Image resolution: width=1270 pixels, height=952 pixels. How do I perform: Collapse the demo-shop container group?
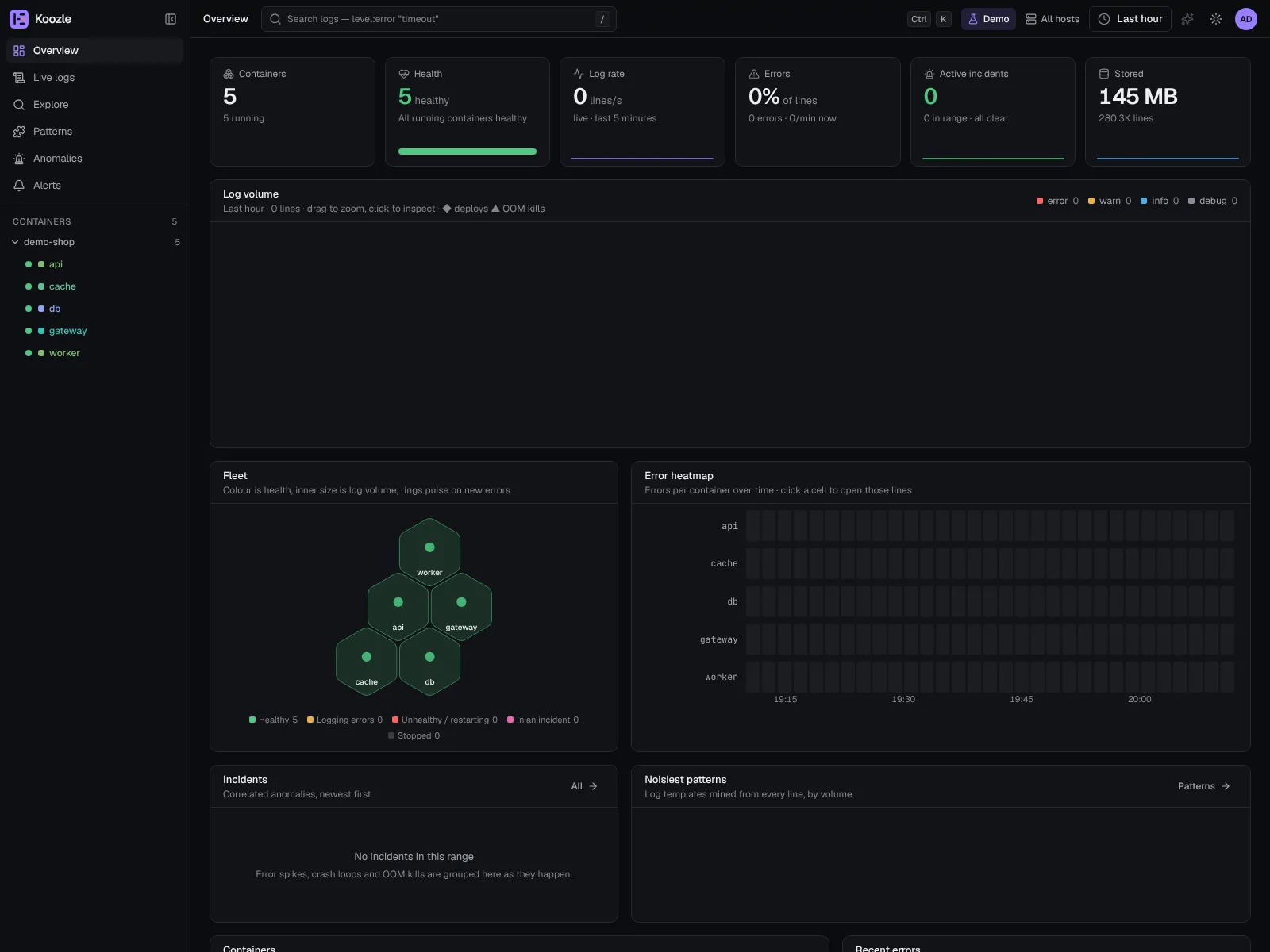95,242
